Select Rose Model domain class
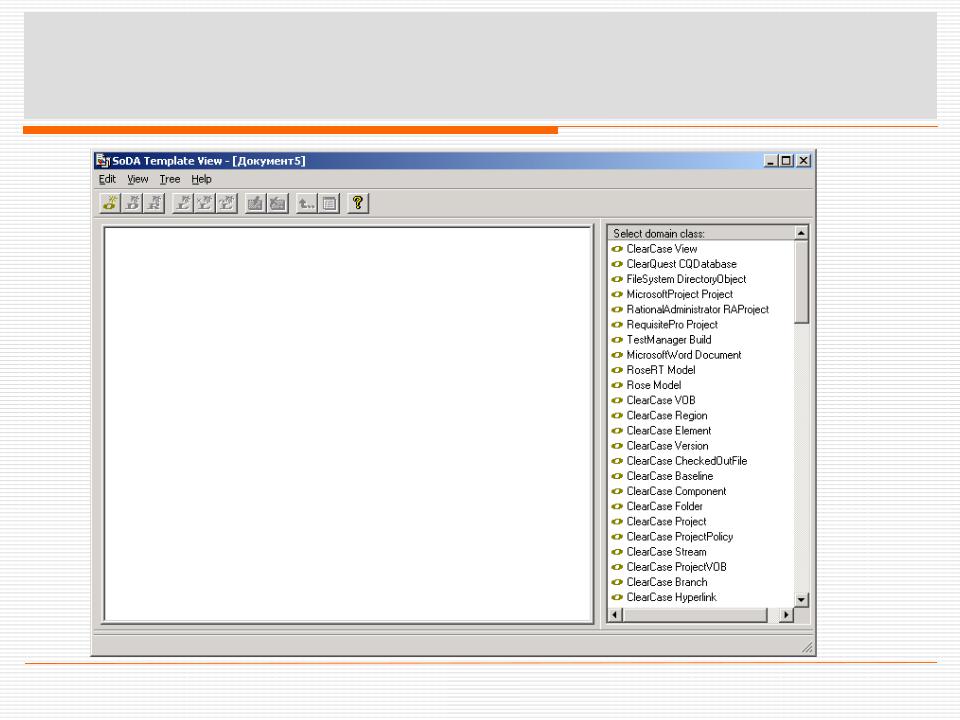Viewport: 960px width, 720px height. [654, 385]
